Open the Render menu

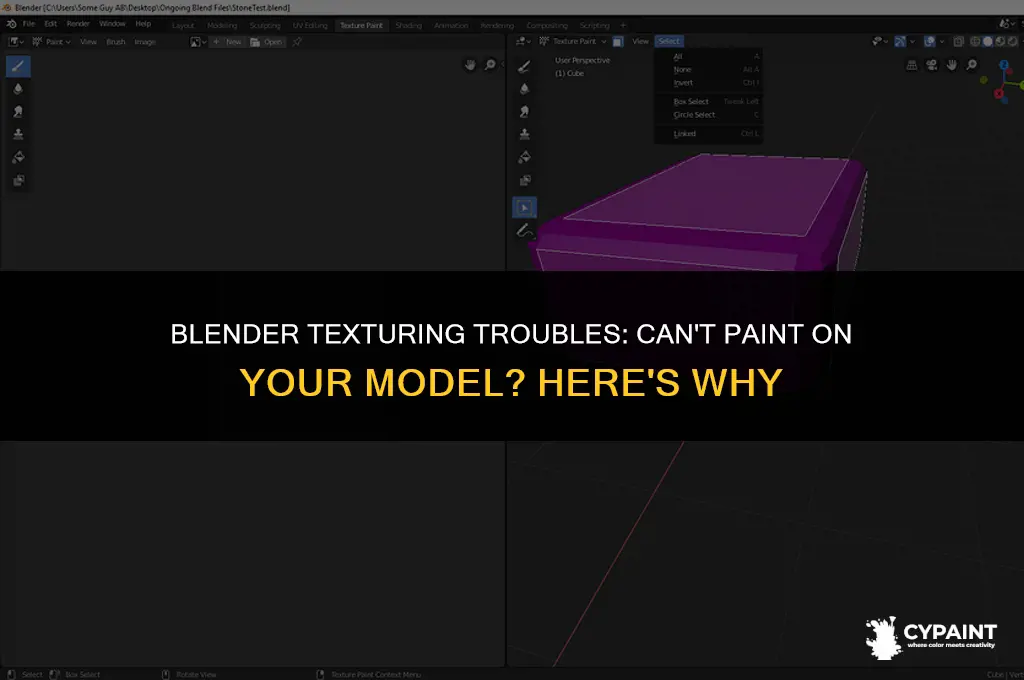point(78,24)
